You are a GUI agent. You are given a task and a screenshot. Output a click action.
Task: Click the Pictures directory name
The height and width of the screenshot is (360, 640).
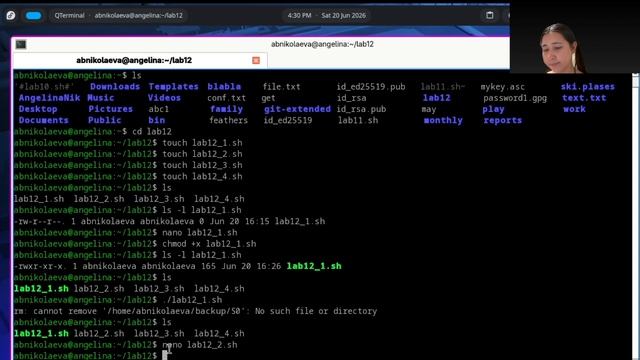pyautogui.click(x=111, y=109)
